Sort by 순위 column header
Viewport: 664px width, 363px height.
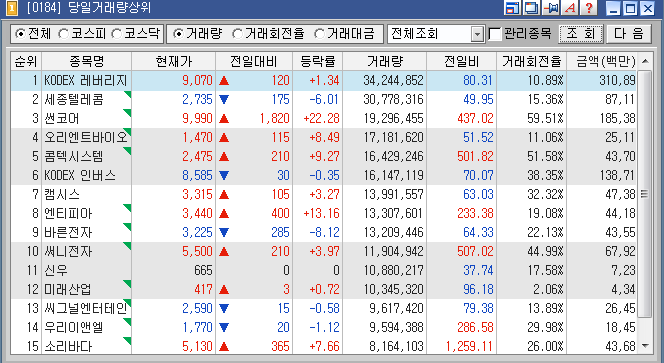click(x=26, y=62)
